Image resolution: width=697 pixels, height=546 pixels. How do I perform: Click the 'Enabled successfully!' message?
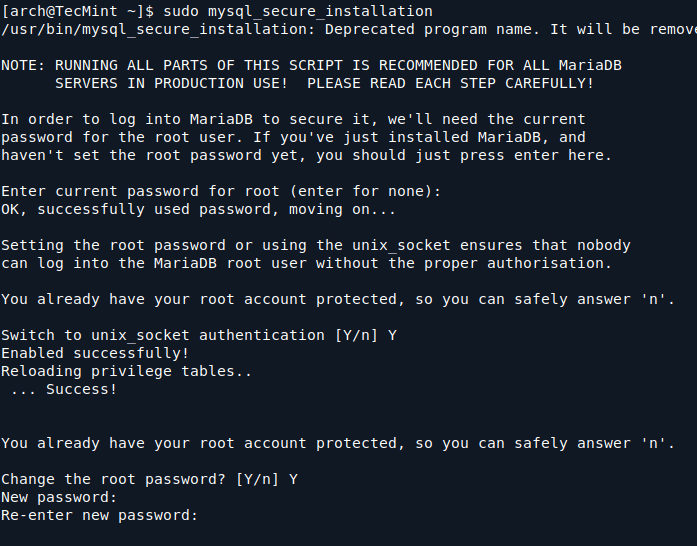[95, 353]
